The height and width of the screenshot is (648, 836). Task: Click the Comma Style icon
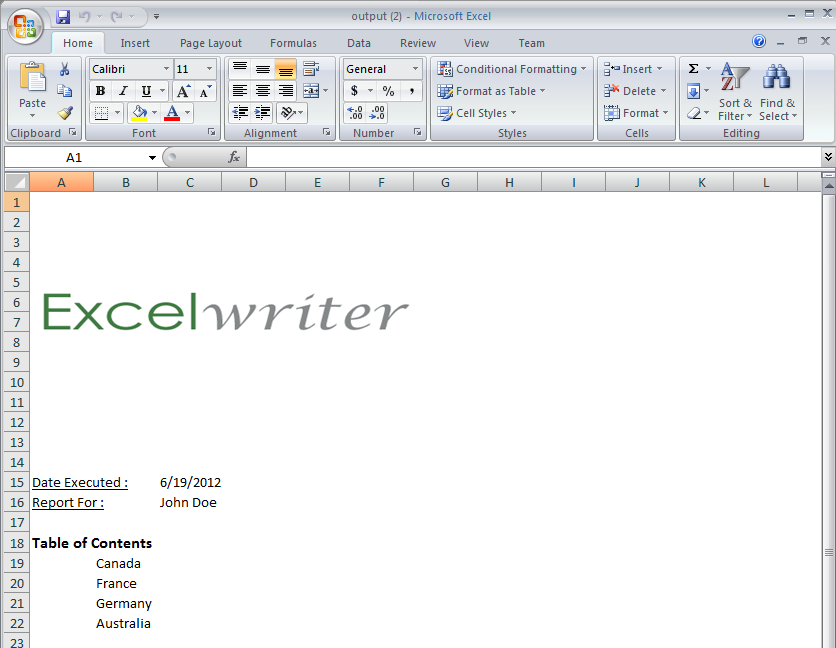point(411,90)
